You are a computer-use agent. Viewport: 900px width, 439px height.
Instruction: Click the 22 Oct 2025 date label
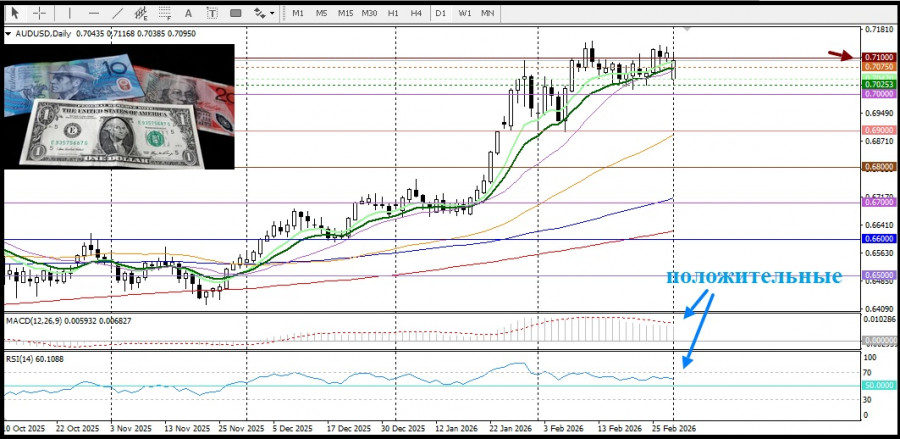click(77, 429)
